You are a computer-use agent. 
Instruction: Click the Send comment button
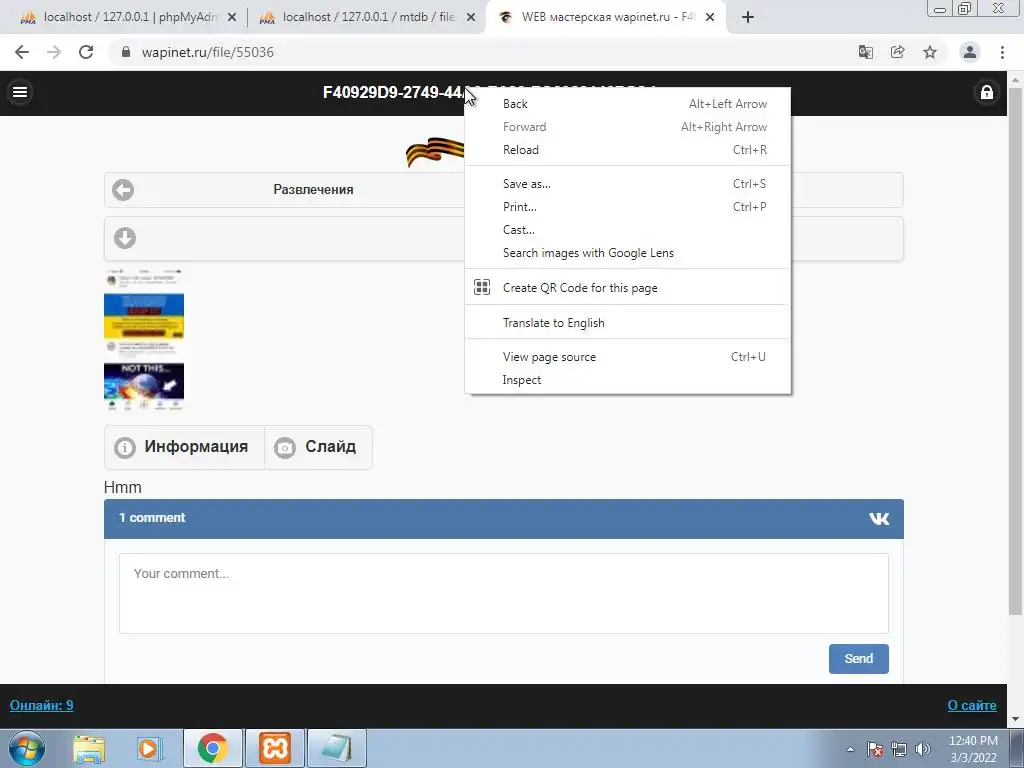[x=858, y=658]
